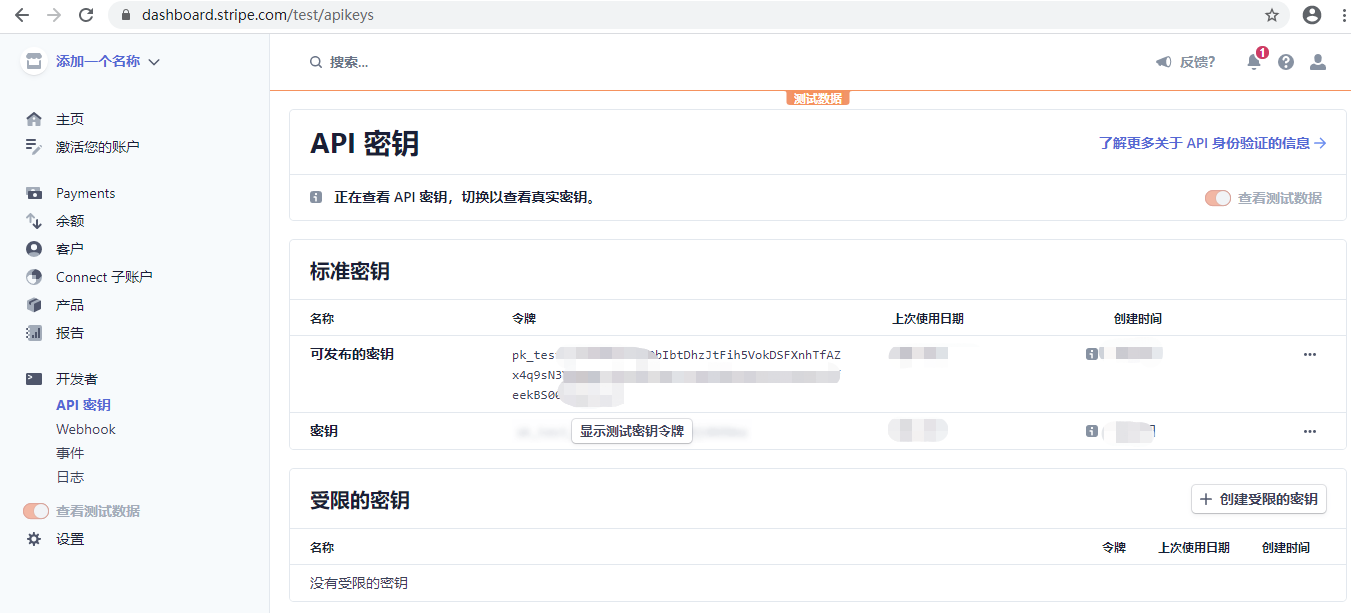The width and height of the screenshot is (1351, 613).
Task: Click info icon in 可发布的密钥 creation column
Action: click(x=1092, y=354)
